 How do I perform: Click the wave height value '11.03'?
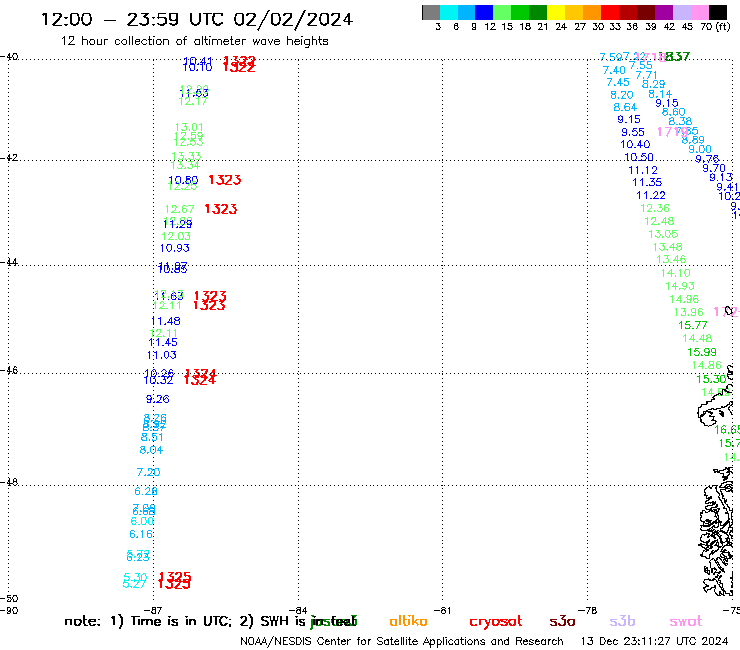point(161,355)
